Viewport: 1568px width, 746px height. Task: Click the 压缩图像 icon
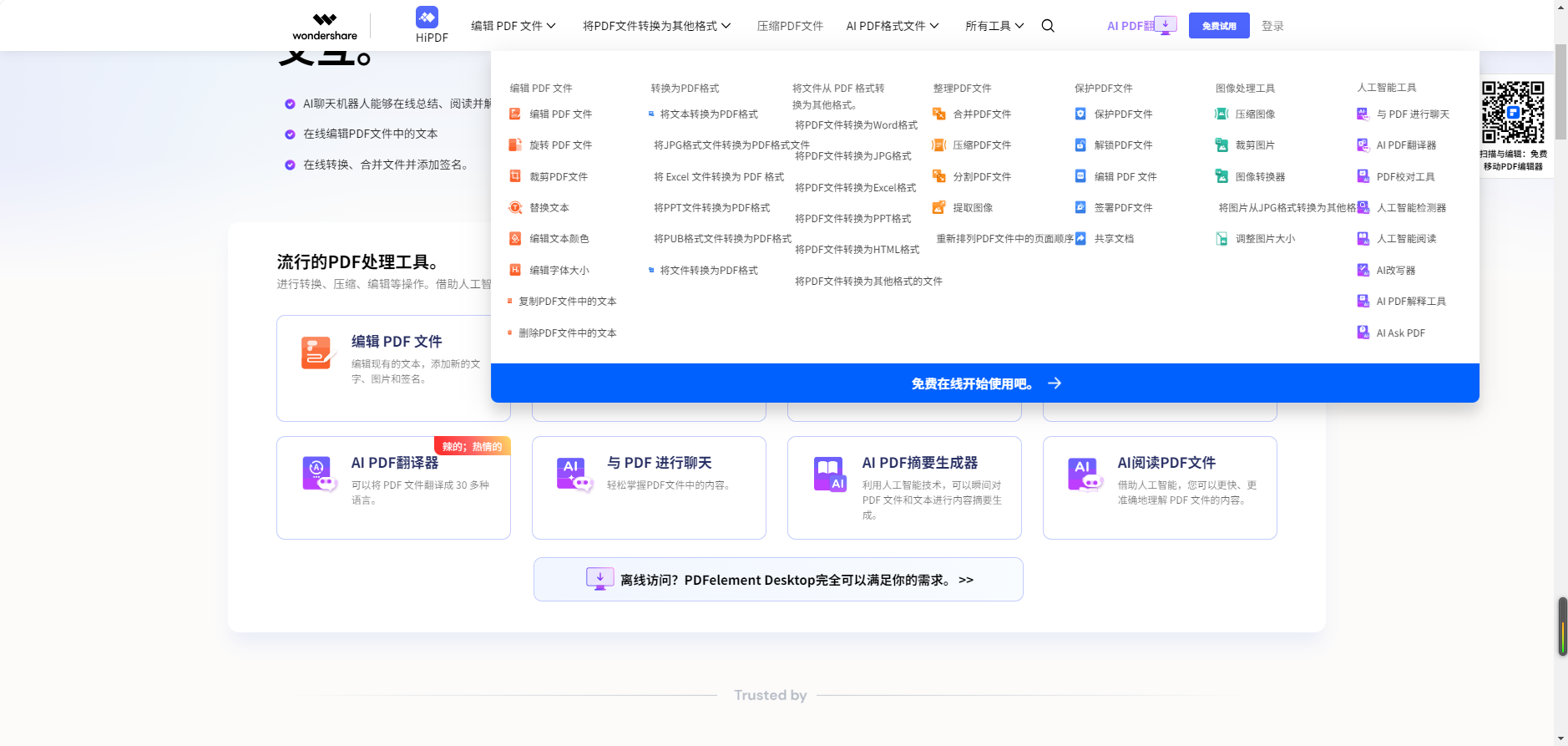point(1222,114)
